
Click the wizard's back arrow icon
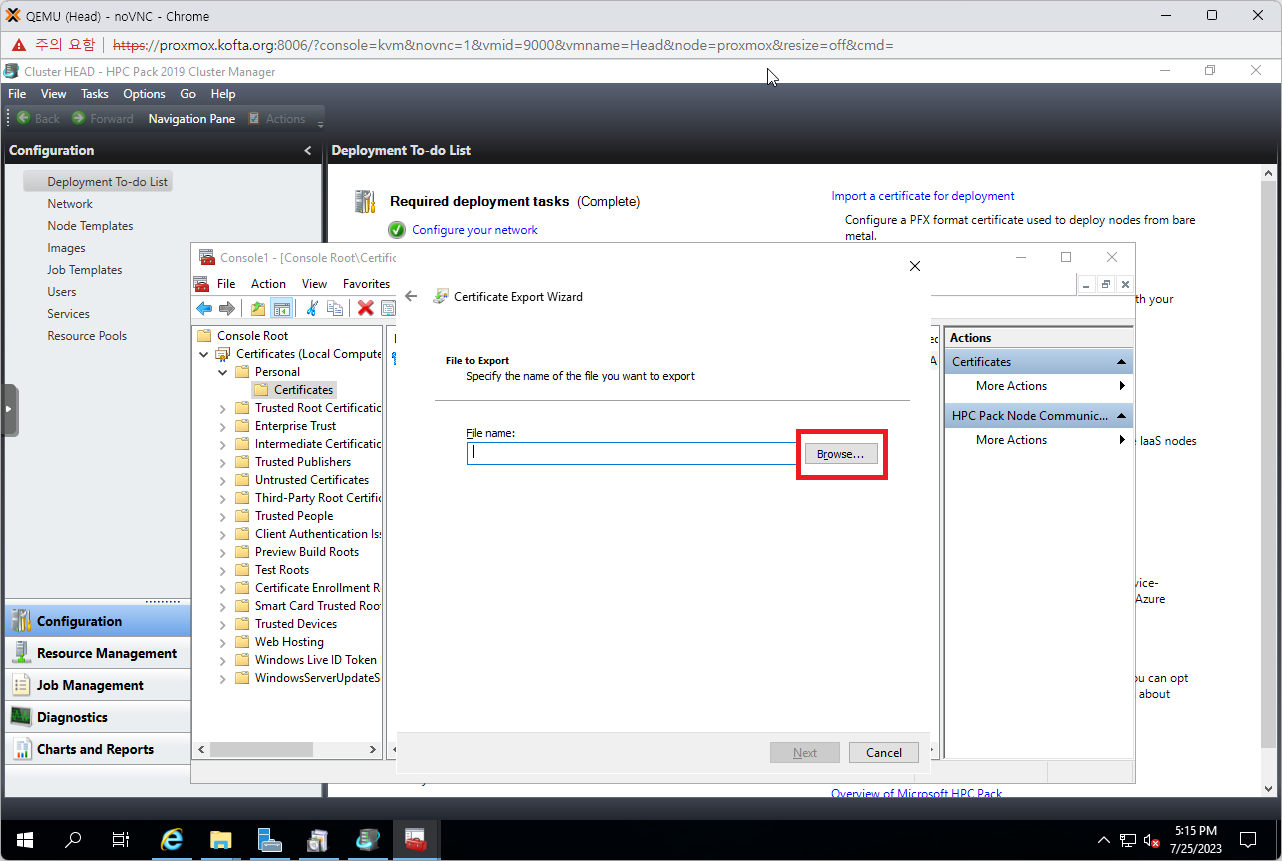point(411,296)
